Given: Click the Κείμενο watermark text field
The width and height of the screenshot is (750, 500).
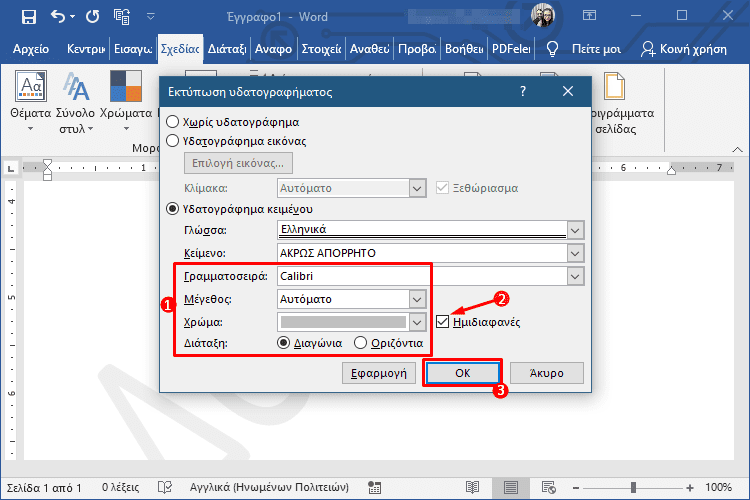Looking at the screenshot, I should pyautogui.click(x=420, y=252).
